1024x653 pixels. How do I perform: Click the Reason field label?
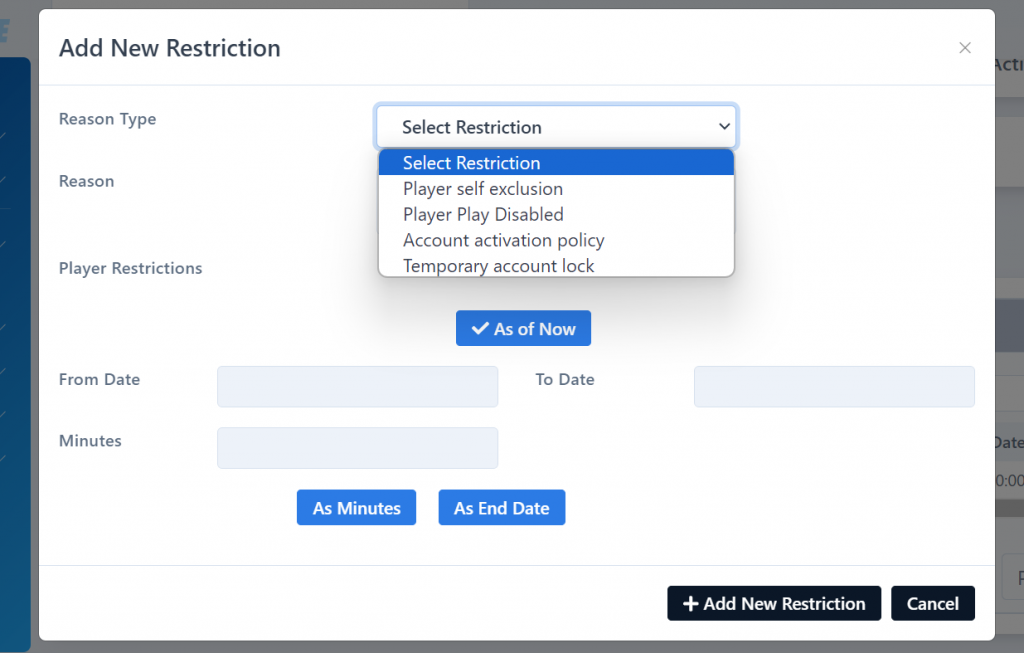[87, 181]
